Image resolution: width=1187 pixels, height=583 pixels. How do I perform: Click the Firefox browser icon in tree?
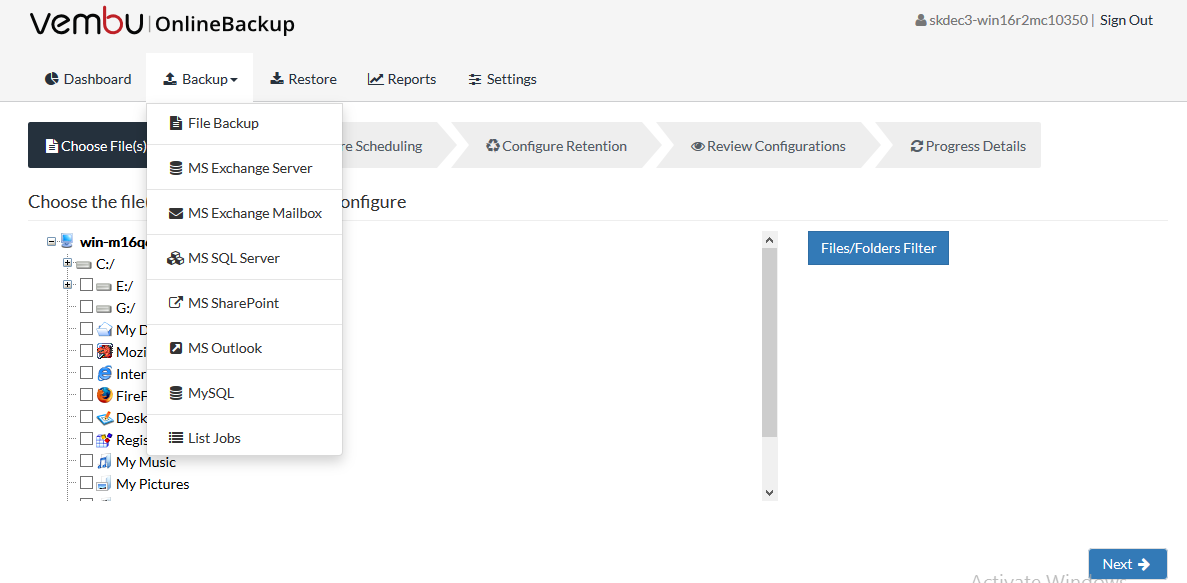coord(104,395)
